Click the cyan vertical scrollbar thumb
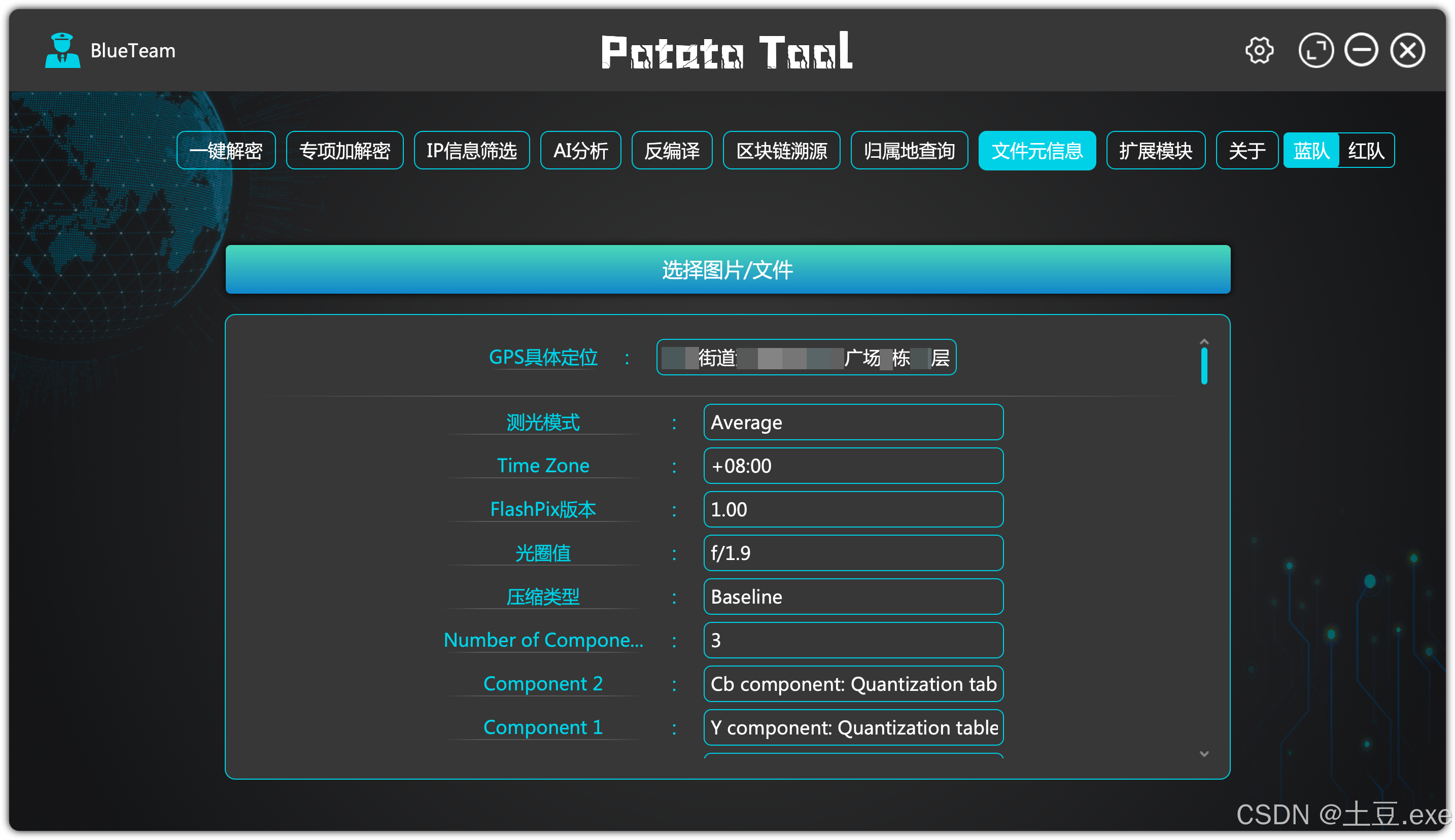The image size is (1455, 840). coord(1203,366)
